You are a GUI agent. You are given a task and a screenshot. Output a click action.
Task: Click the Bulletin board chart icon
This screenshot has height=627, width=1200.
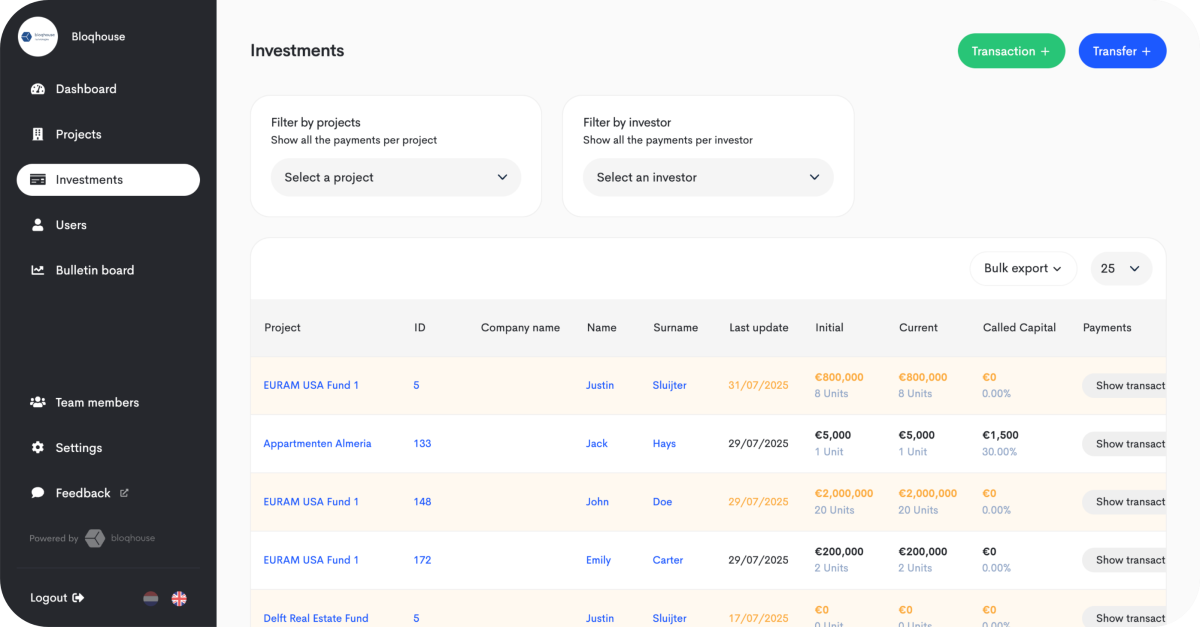pyautogui.click(x=38, y=270)
